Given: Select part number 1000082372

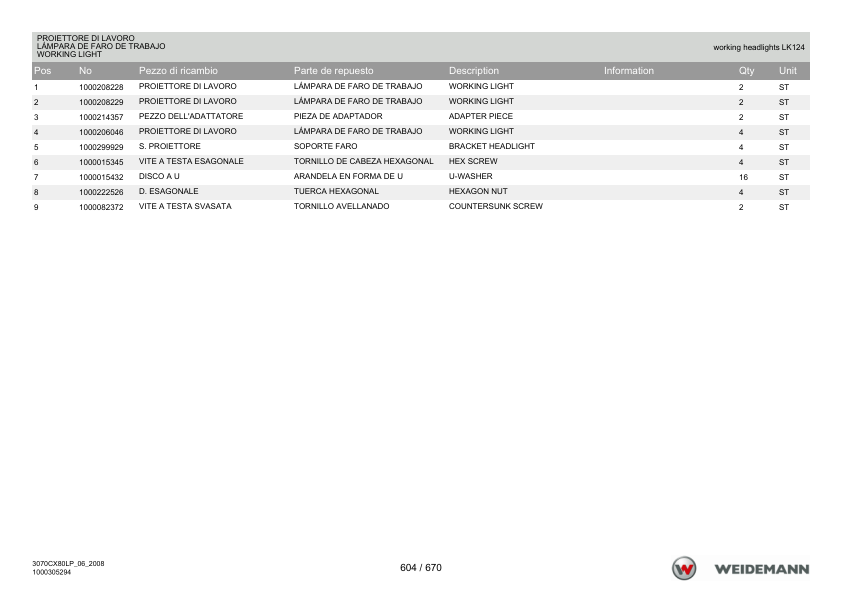Looking at the screenshot, I should [x=101, y=207].
